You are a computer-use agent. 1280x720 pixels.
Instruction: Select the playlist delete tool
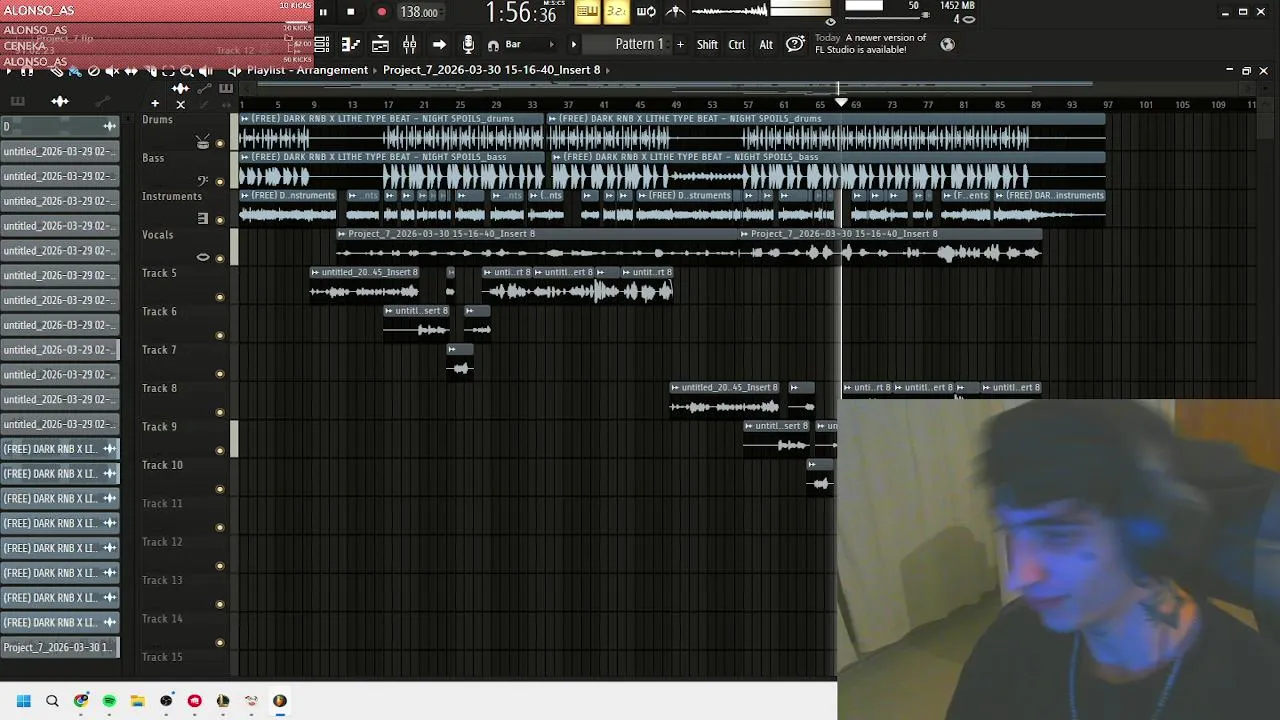coord(94,71)
